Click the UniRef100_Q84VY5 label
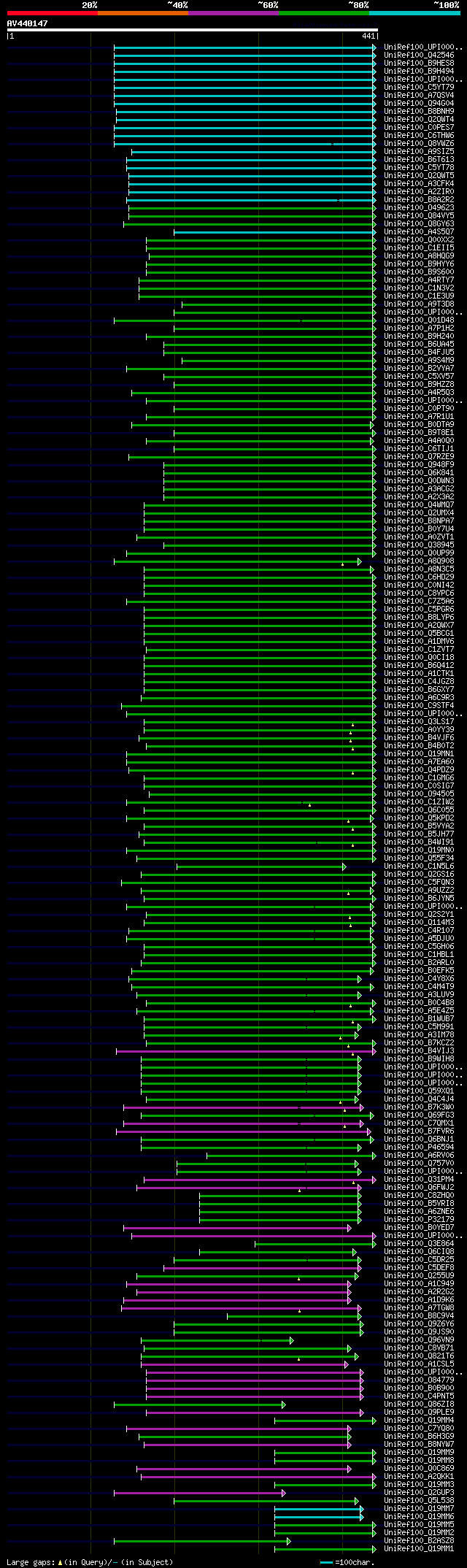The width and height of the screenshot is (467, 1568). (419, 215)
